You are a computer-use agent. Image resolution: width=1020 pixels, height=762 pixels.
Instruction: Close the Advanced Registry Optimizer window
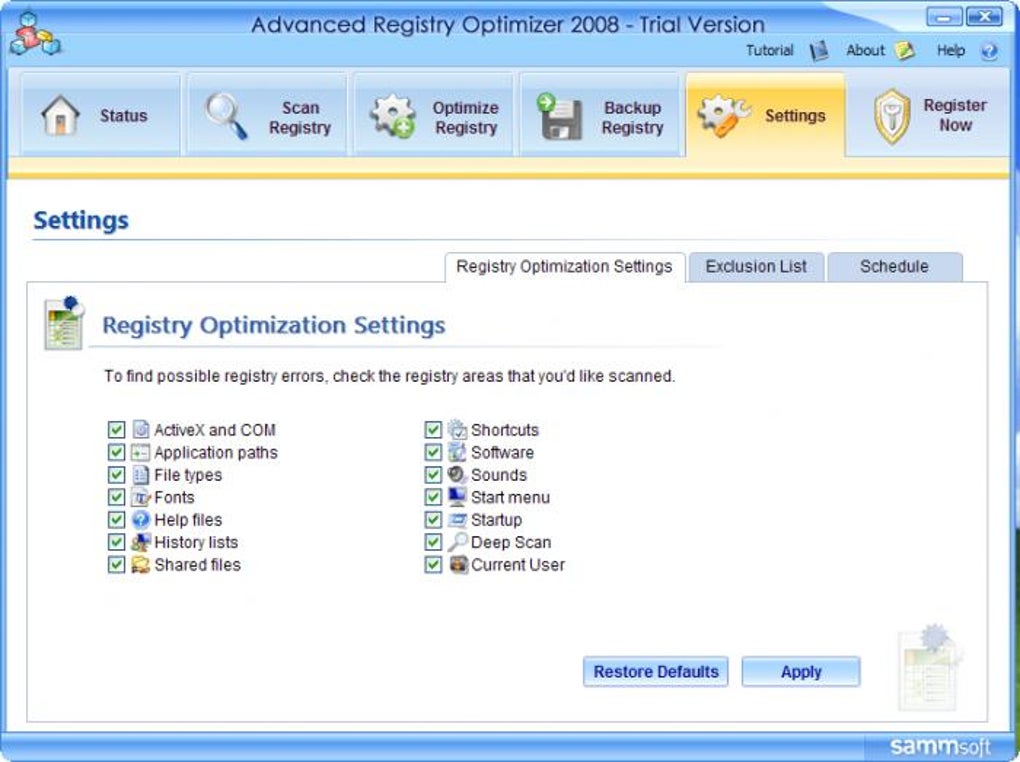984,17
